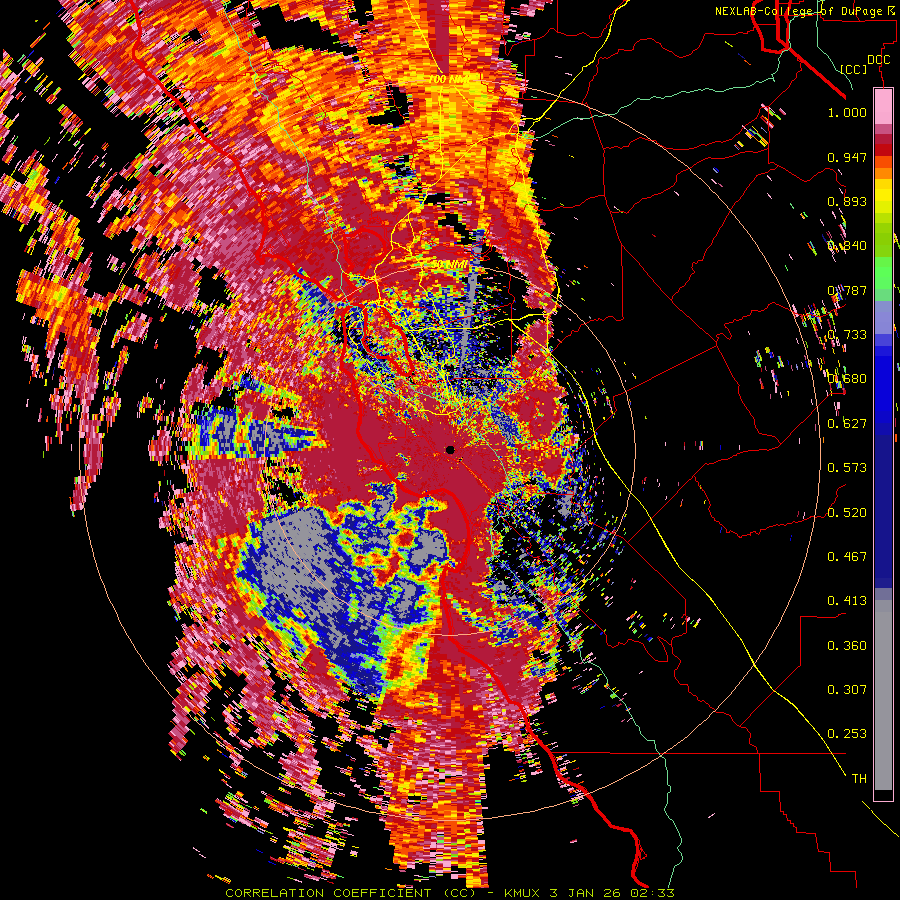The height and width of the screenshot is (900, 900).
Task: Pick the bright green color bar segment
Action: point(883,271)
